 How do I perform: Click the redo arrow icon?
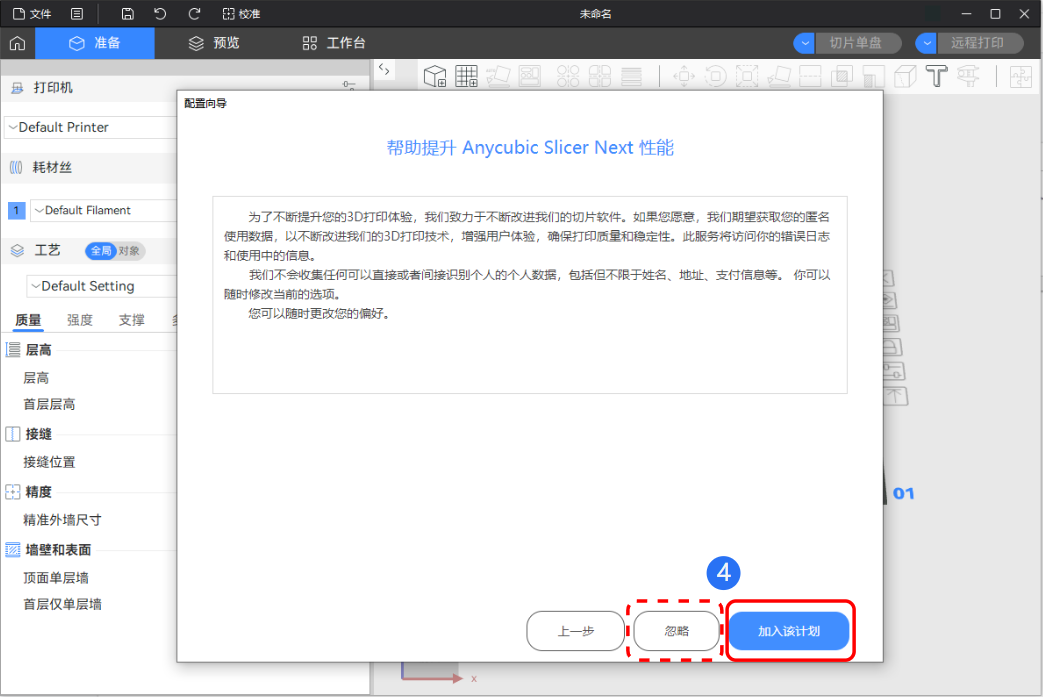194,14
